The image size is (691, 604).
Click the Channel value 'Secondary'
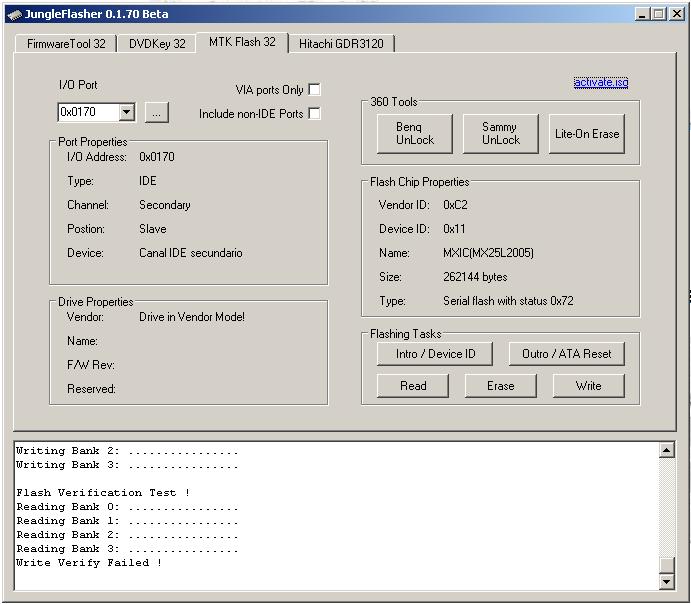[x=164, y=205]
